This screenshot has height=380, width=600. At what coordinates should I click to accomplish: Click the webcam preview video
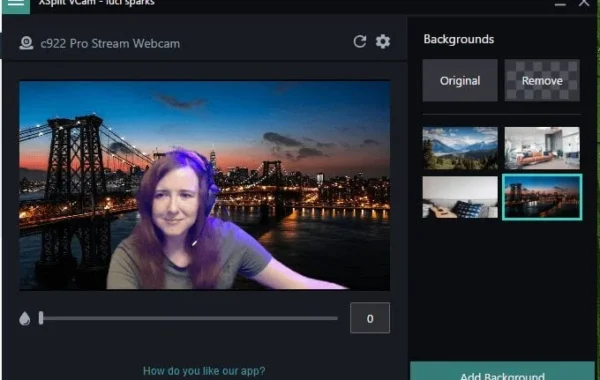[205, 185]
